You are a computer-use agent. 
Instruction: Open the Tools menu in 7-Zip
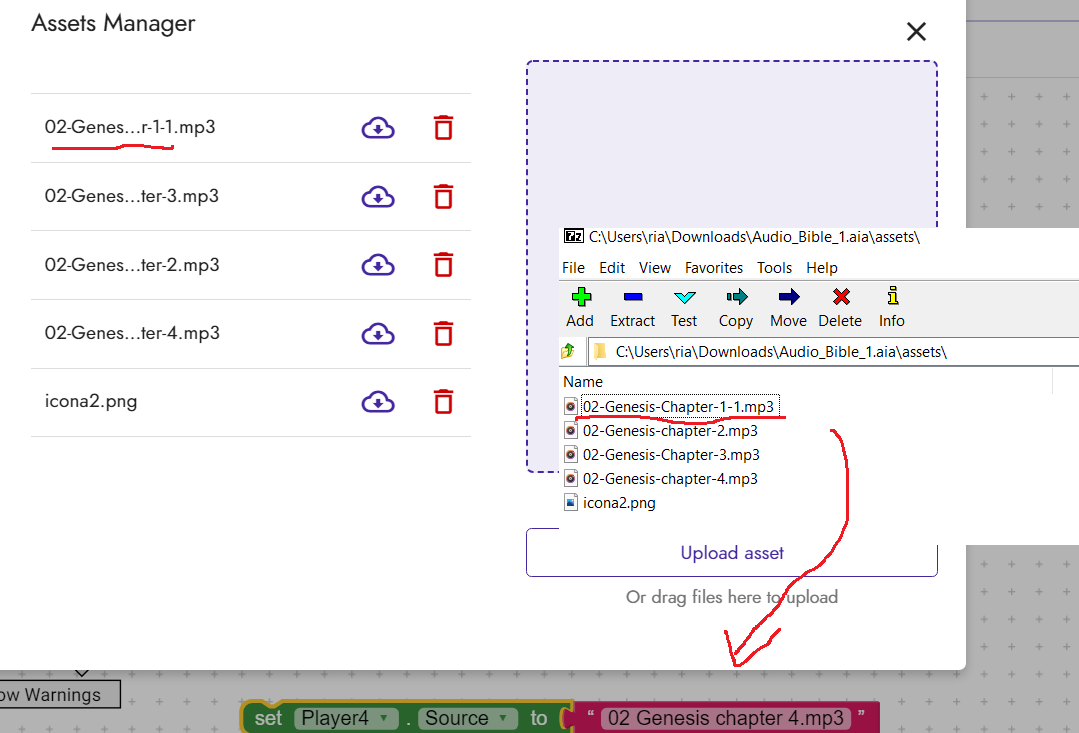click(774, 268)
